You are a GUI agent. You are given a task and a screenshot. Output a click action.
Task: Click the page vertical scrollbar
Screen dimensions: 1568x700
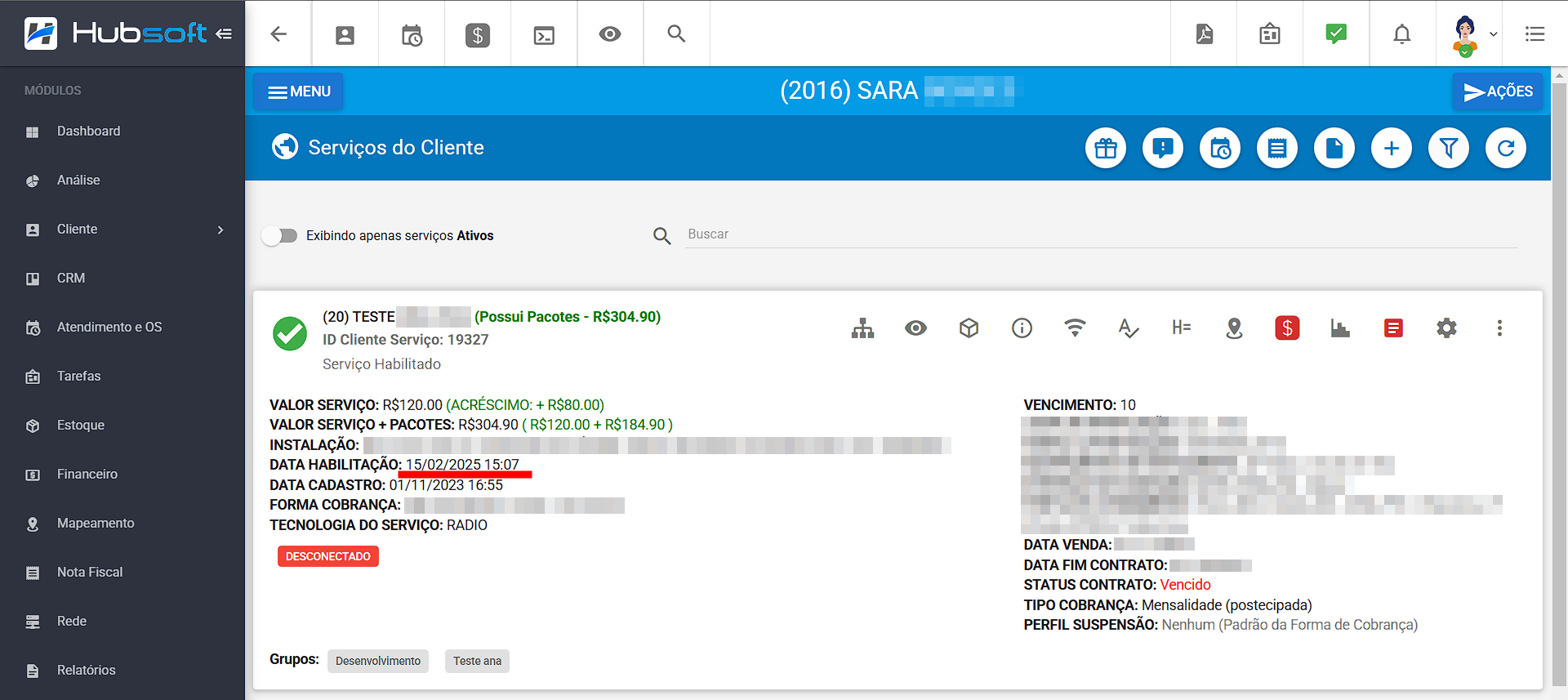(1559, 384)
